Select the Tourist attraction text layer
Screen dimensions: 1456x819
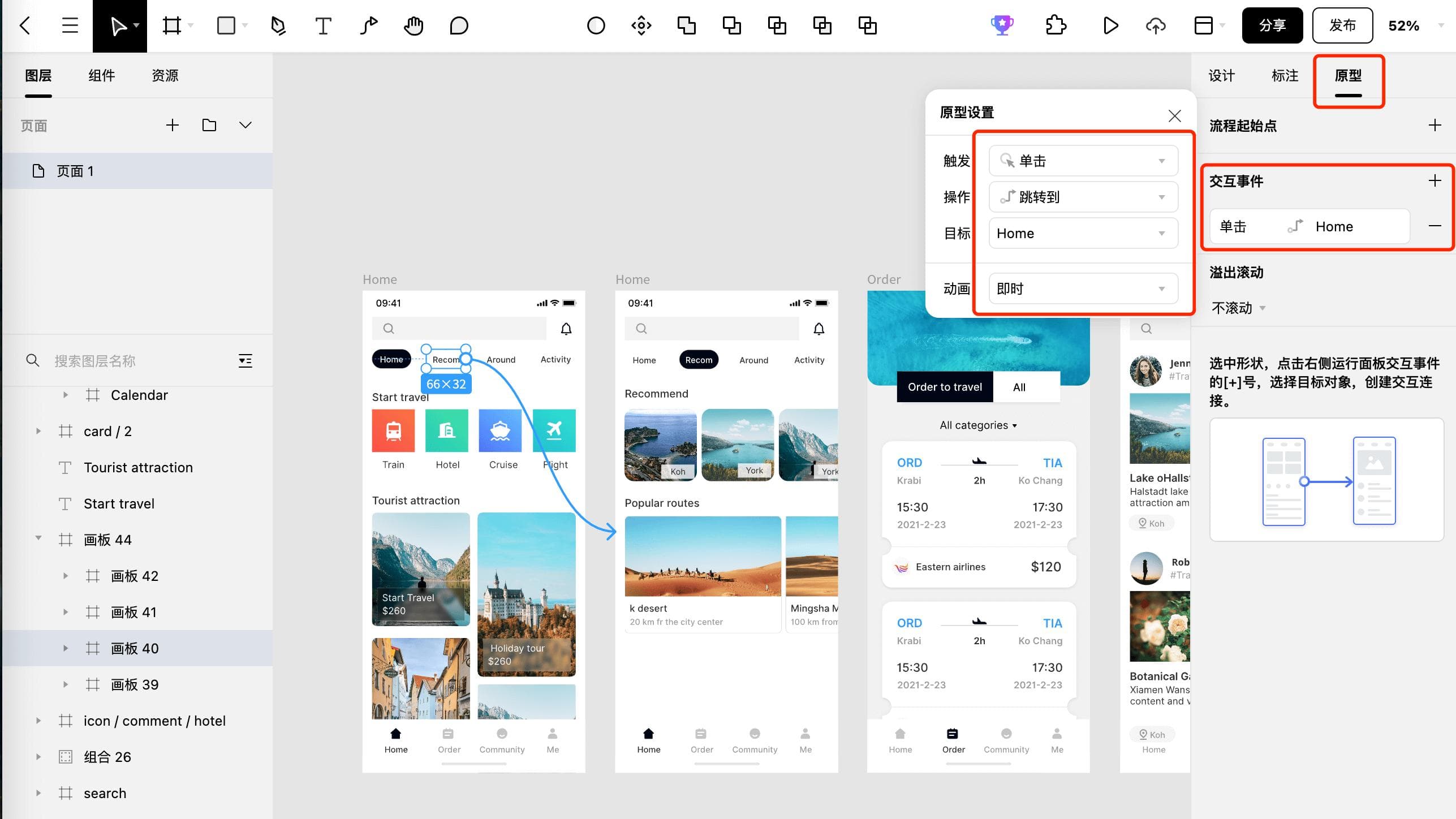click(x=139, y=467)
